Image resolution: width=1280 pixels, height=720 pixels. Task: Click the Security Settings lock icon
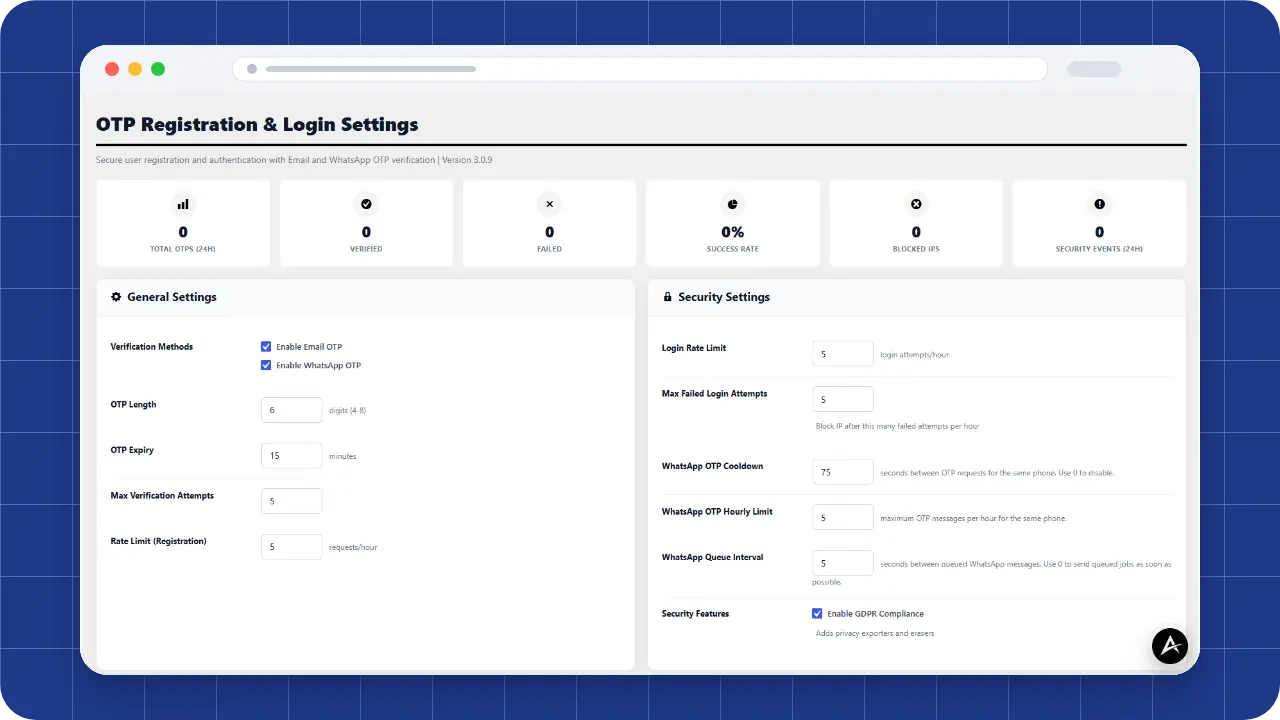(x=667, y=297)
